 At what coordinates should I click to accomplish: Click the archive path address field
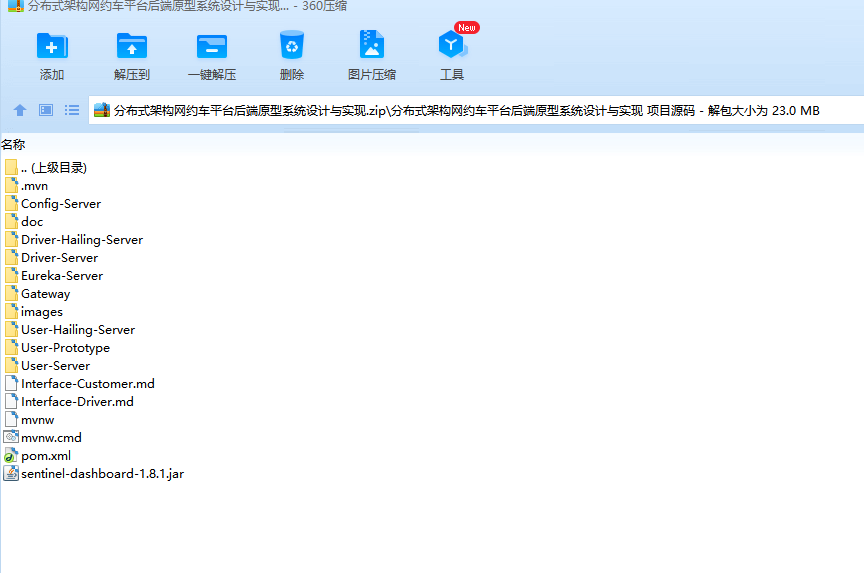(x=476, y=110)
